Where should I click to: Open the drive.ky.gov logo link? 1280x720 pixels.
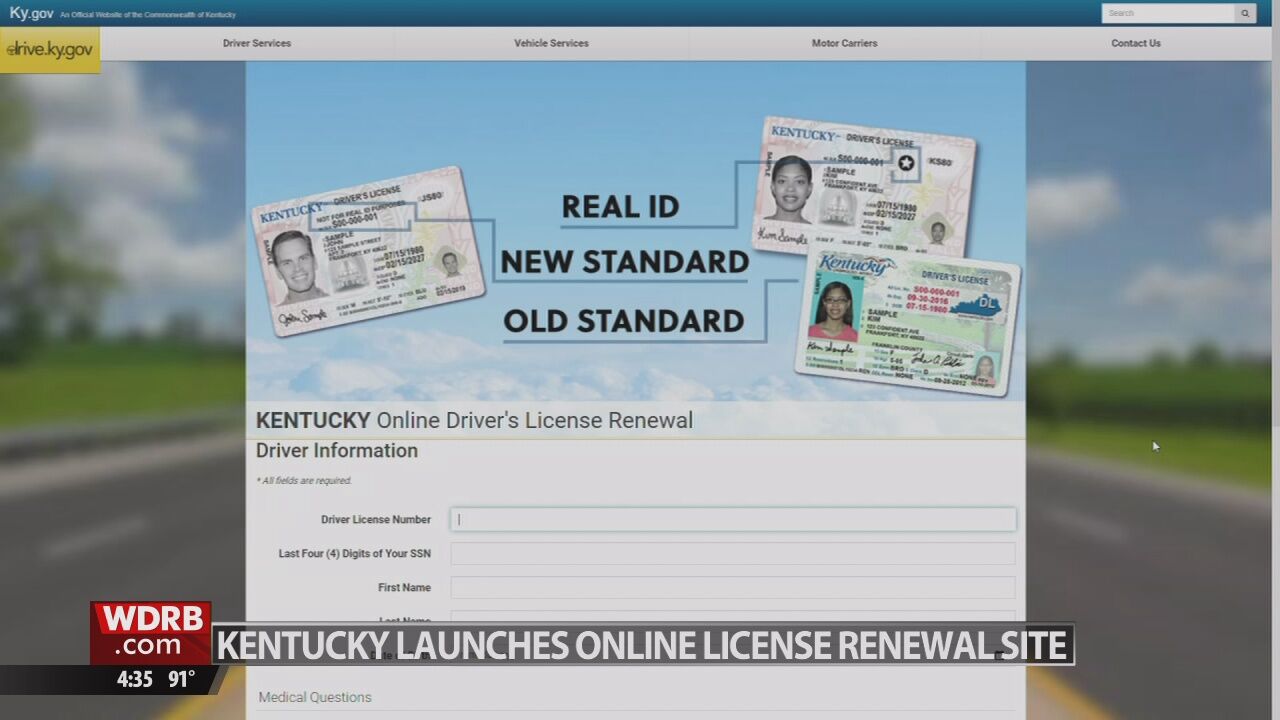pos(50,49)
